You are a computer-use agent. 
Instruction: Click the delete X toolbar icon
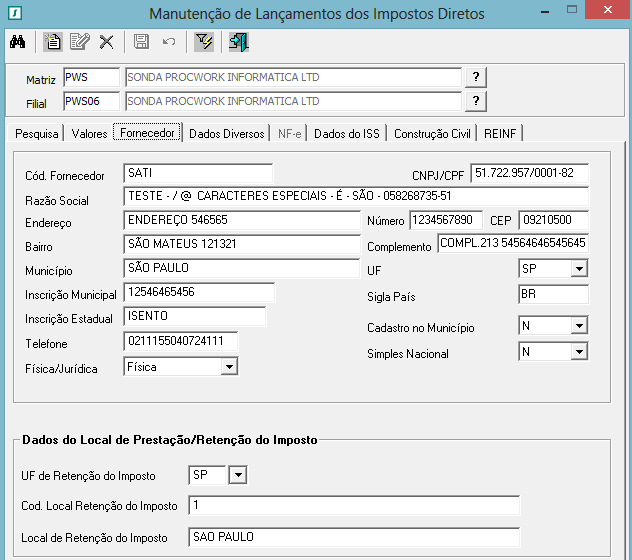tap(106, 42)
